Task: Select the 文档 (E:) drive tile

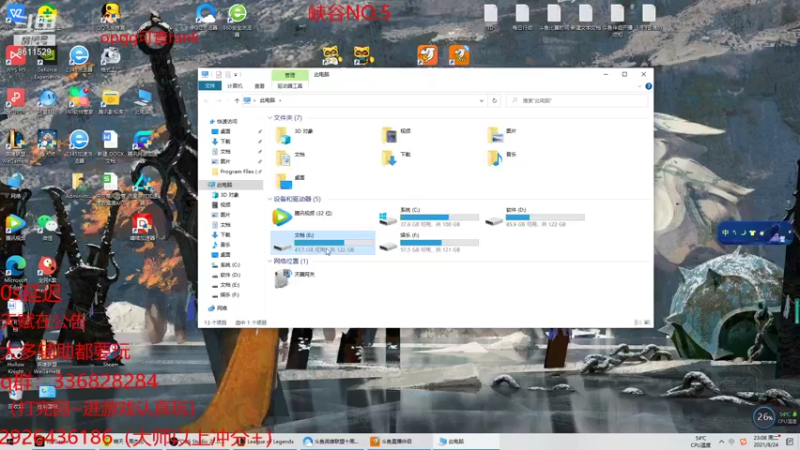Action: click(x=323, y=243)
